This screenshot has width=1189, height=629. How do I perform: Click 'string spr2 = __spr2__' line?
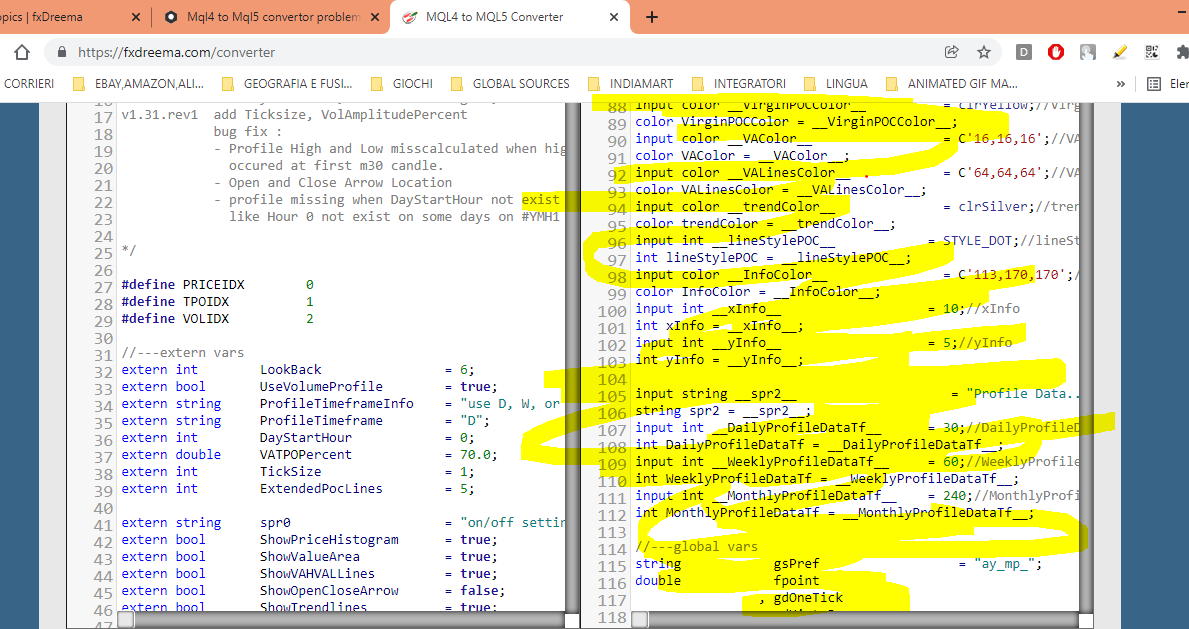coord(723,410)
